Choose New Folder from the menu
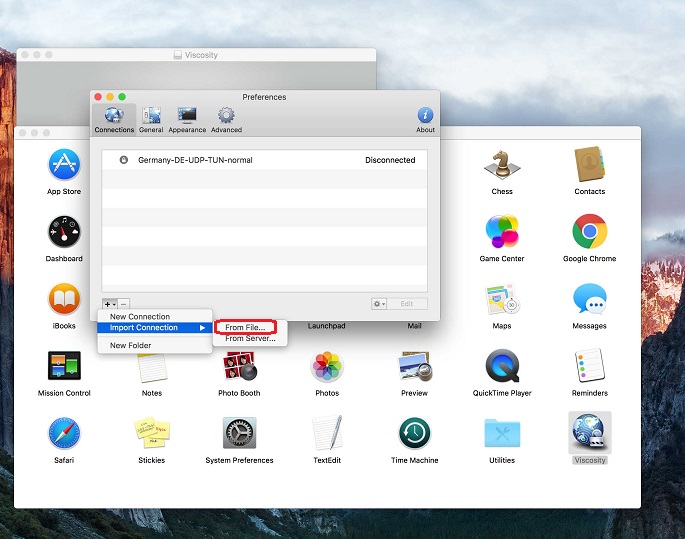 tap(131, 346)
